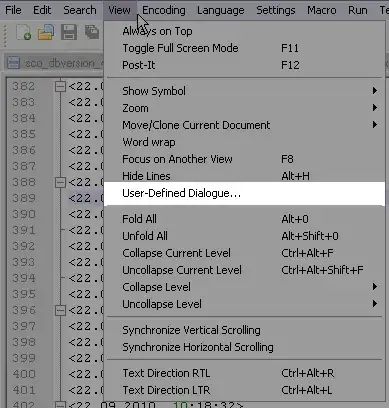
Task: Click the Save All toolbar icon
Action: 91,32
